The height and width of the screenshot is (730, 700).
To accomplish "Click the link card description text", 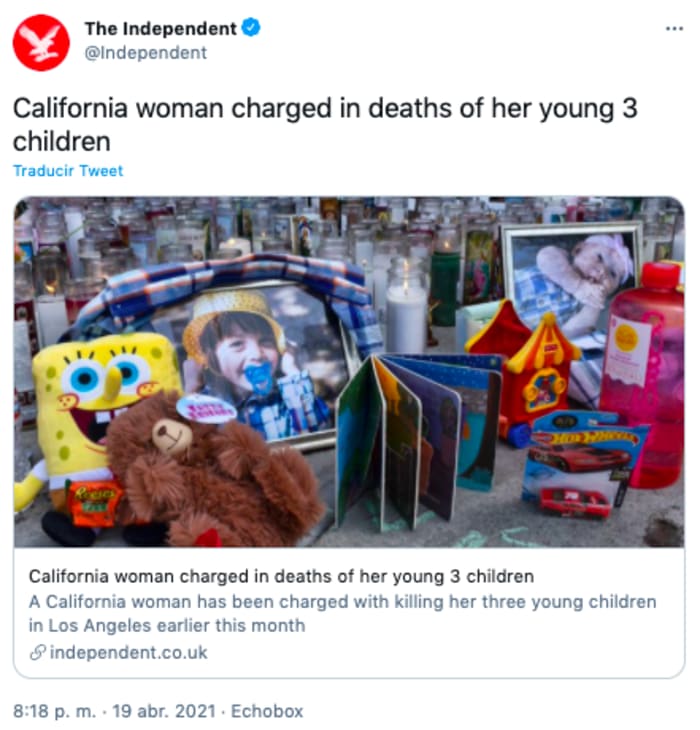I will point(342,614).
